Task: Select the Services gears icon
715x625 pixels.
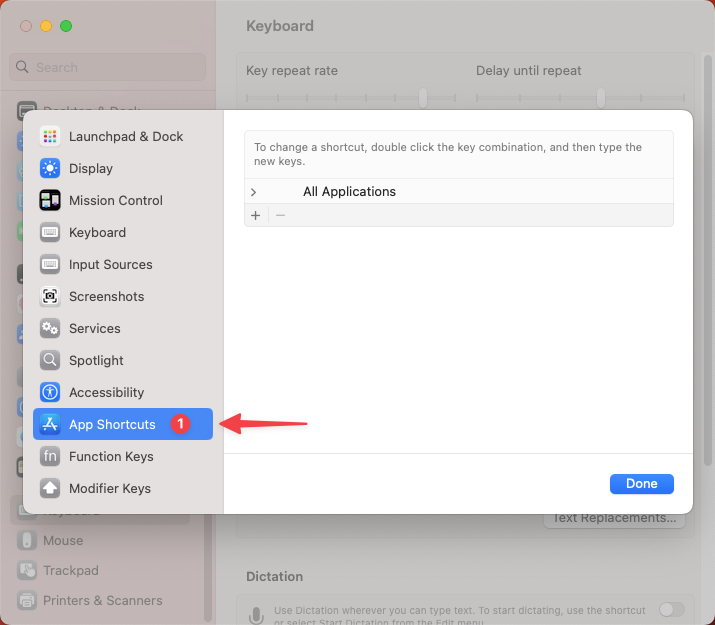Action: 50,328
